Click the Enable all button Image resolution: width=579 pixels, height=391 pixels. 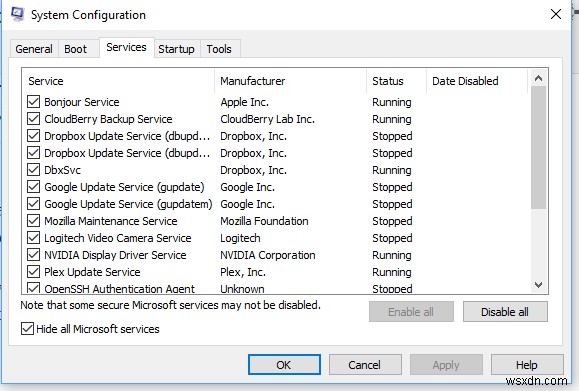411,312
